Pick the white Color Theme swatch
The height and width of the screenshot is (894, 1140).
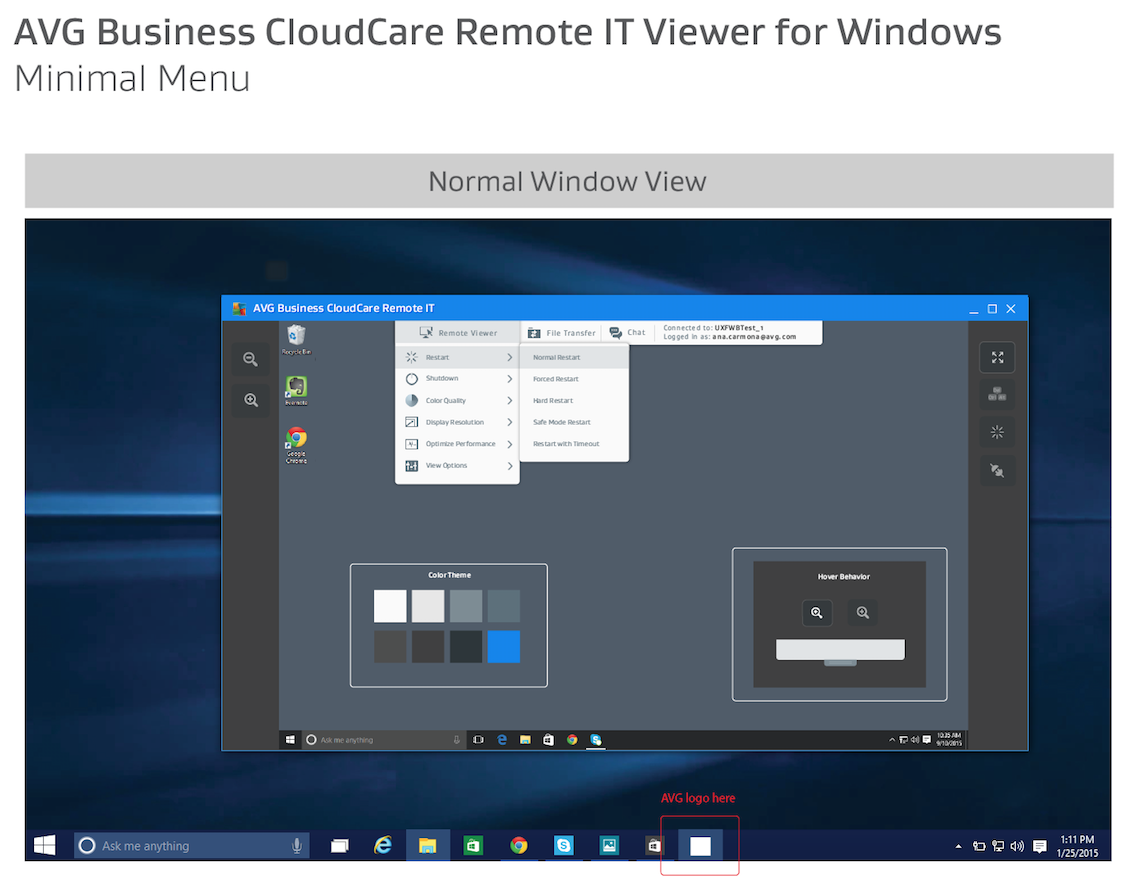[390, 606]
